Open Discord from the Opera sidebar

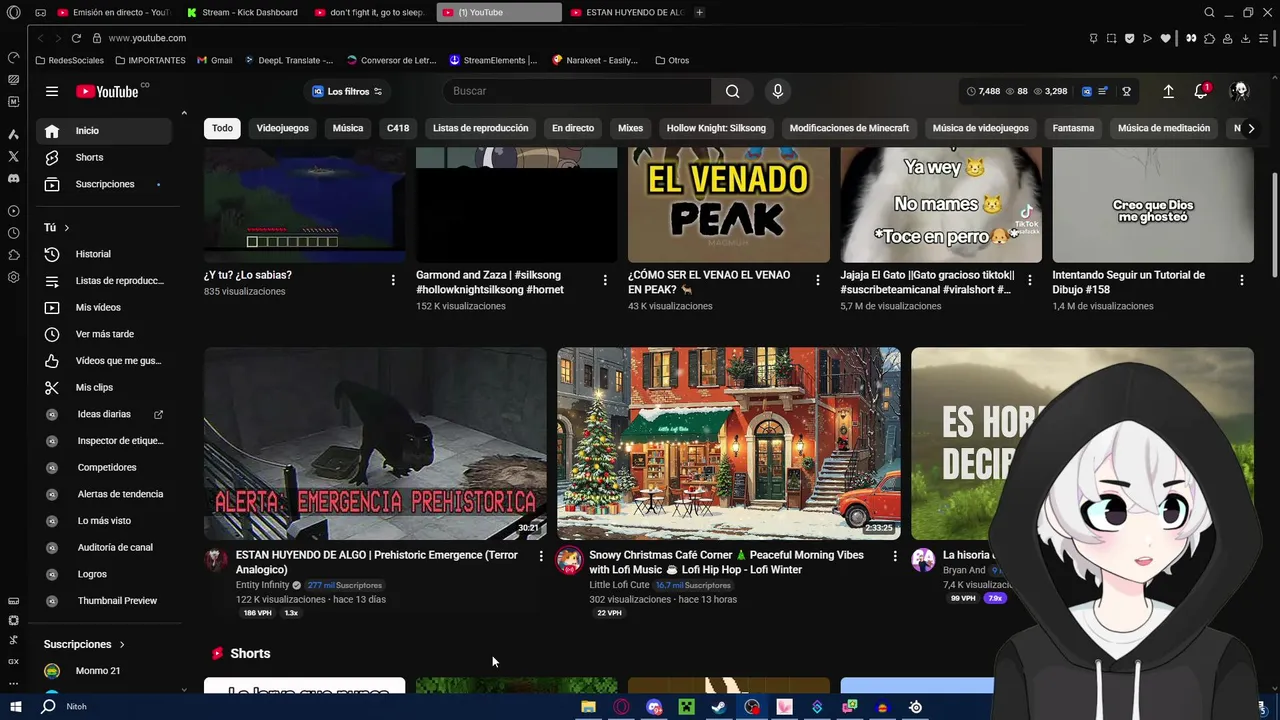(x=13, y=178)
